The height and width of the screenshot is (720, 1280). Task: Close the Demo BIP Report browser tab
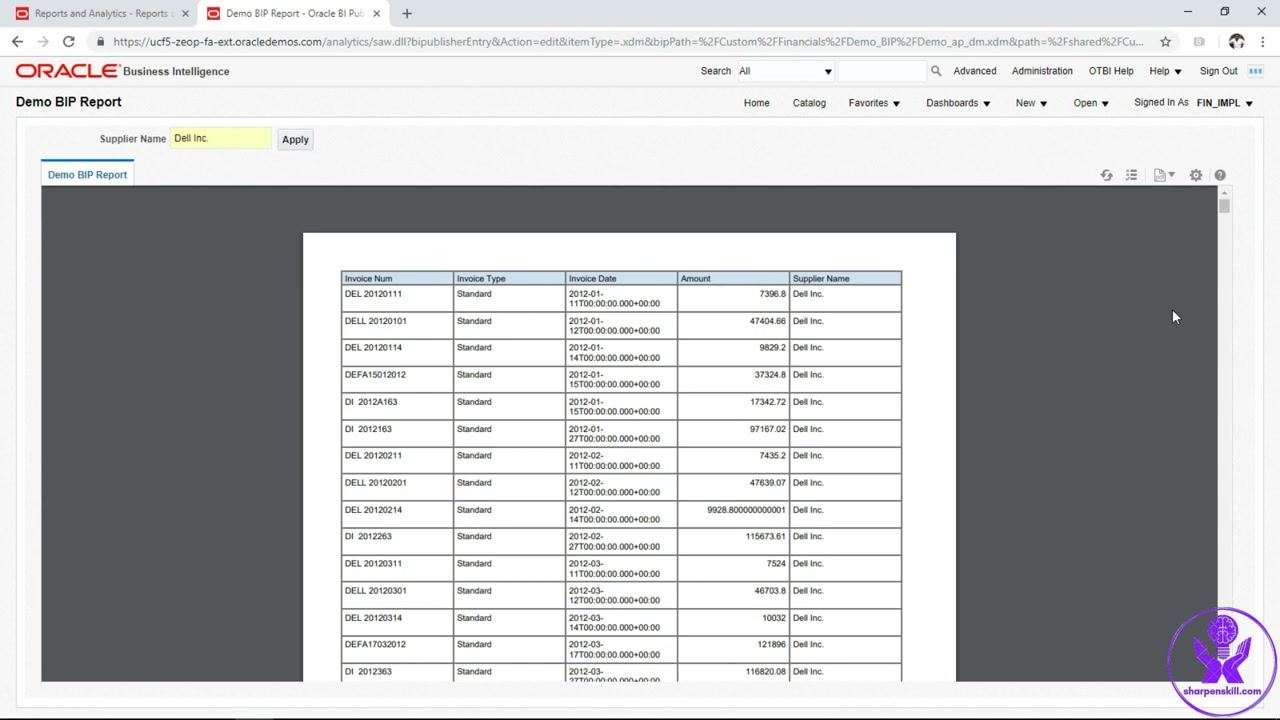click(x=377, y=14)
